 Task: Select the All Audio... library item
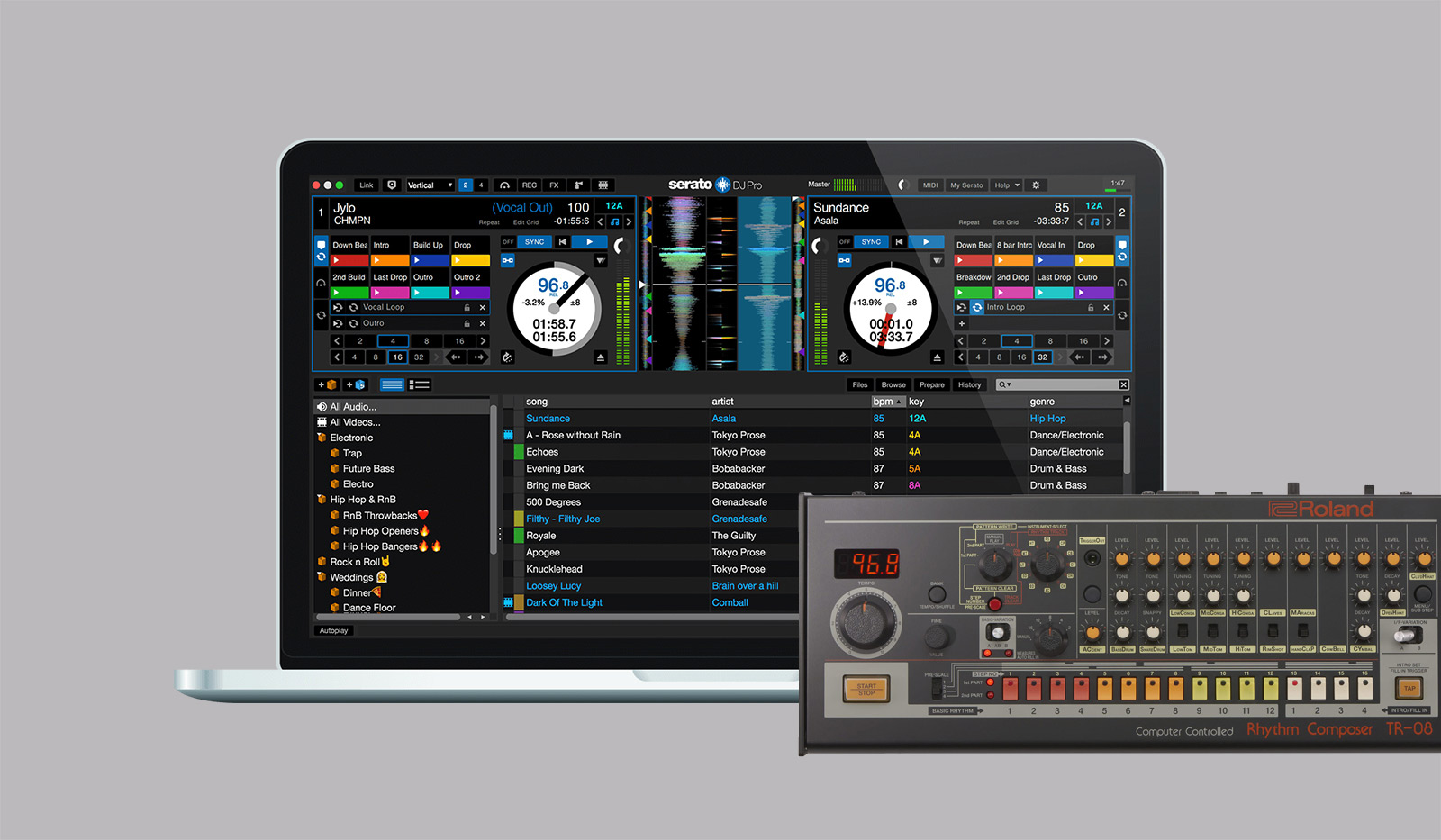pyautogui.click(x=403, y=407)
